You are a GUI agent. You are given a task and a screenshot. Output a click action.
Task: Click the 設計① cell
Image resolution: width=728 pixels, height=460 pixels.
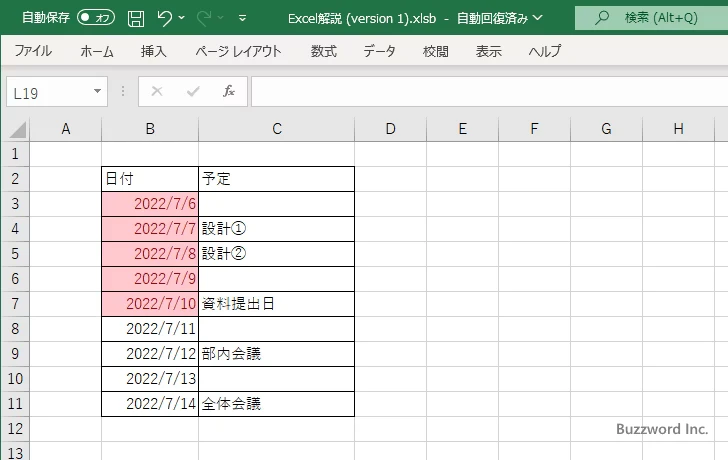[x=276, y=229]
